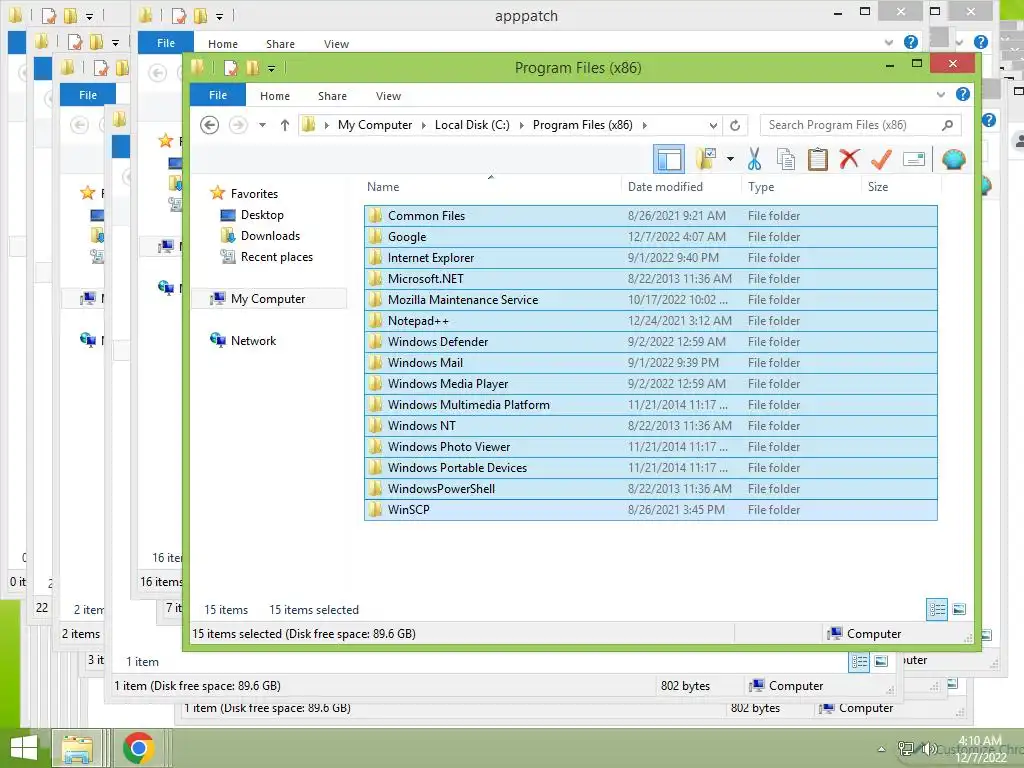Expand the arrow after Local Disk (C:) breadcrumb
The height and width of the screenshot is (768, 1024).
pyautogui.click(x=521, y=125)
